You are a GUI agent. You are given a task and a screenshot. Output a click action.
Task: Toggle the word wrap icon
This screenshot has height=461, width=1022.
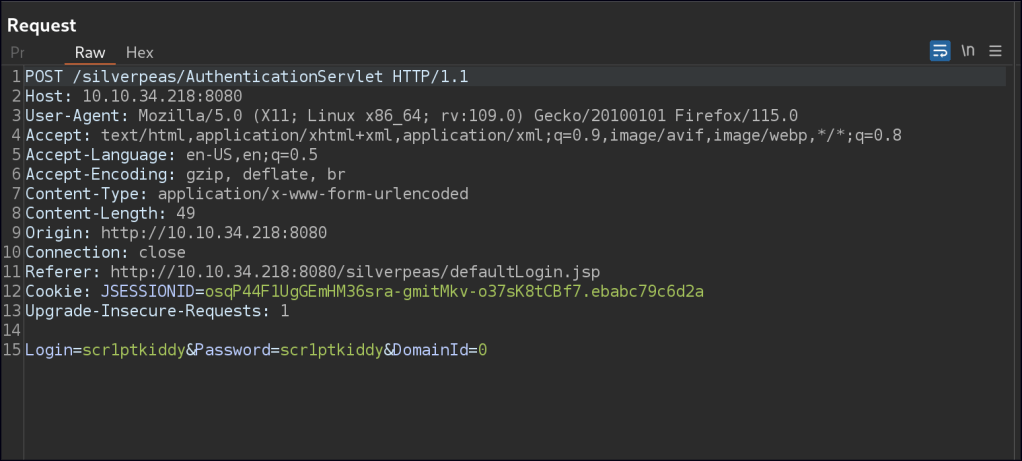pyautogui.click(x=940, y=51)
